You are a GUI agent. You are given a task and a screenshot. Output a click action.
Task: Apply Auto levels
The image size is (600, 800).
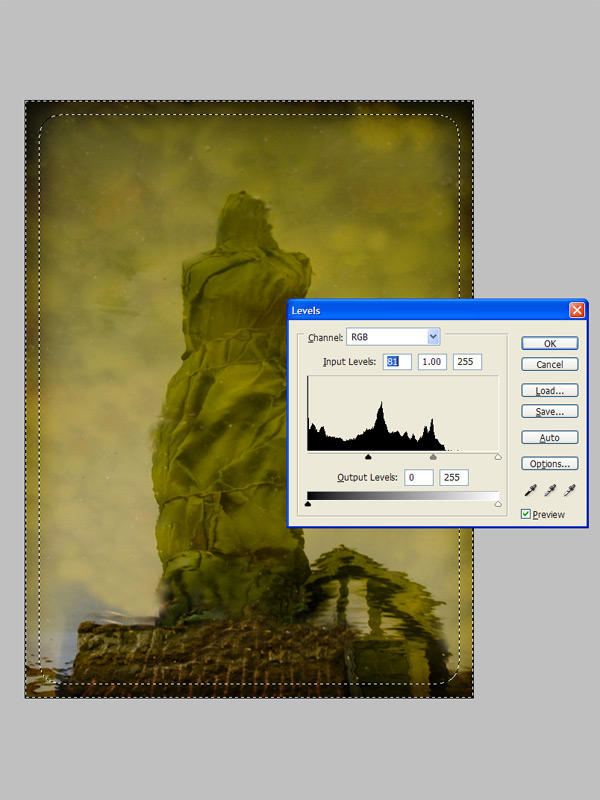pyautogui.click(x=549, y=437)
